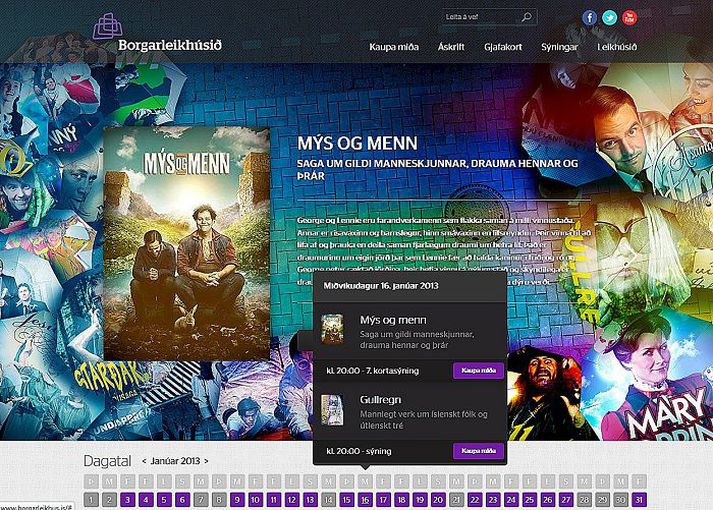Select calendar day 6
This screenshot has height=510, width=713.
pyautogui.click(x=182, y=500)
